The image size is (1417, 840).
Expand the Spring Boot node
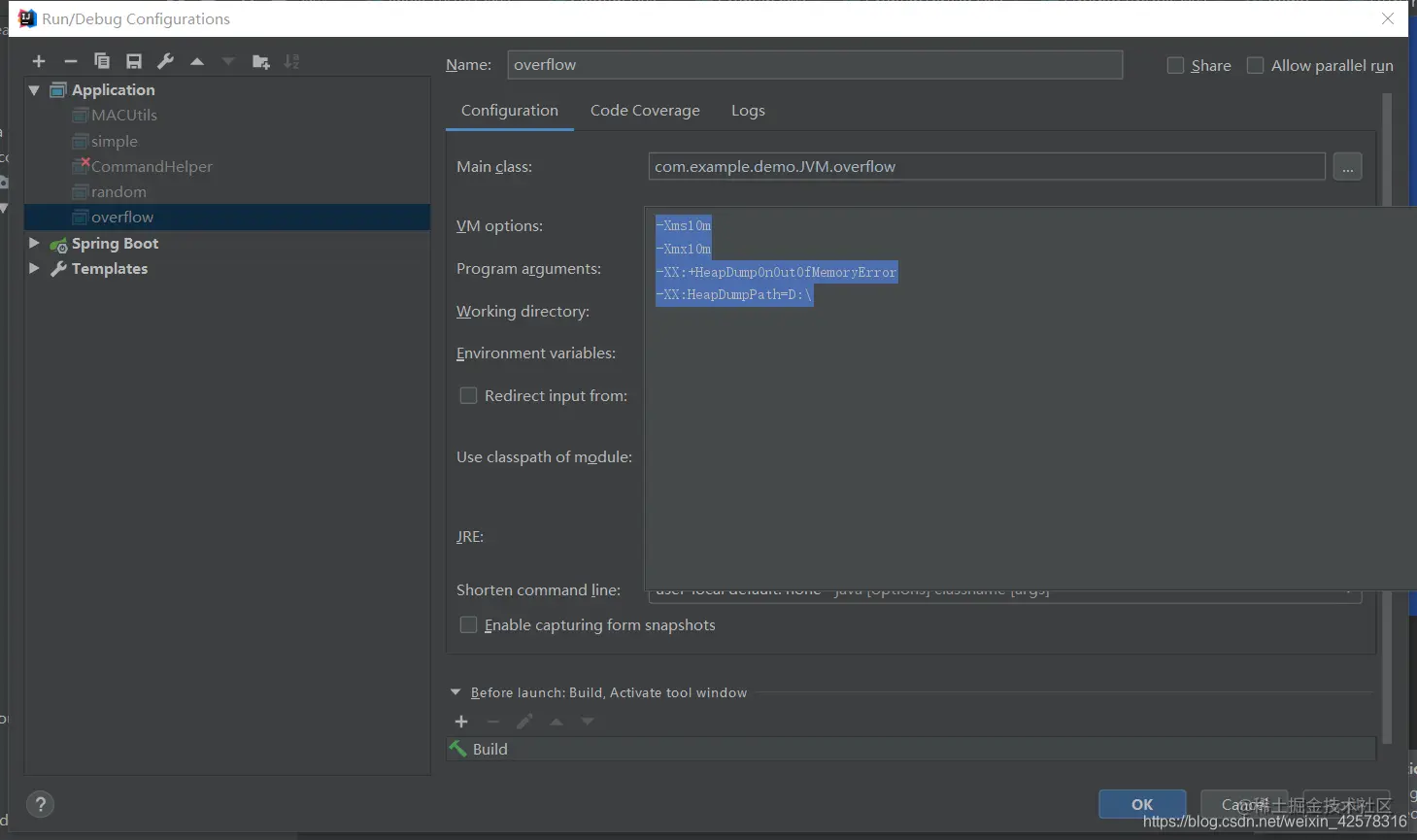click(34, 243)
